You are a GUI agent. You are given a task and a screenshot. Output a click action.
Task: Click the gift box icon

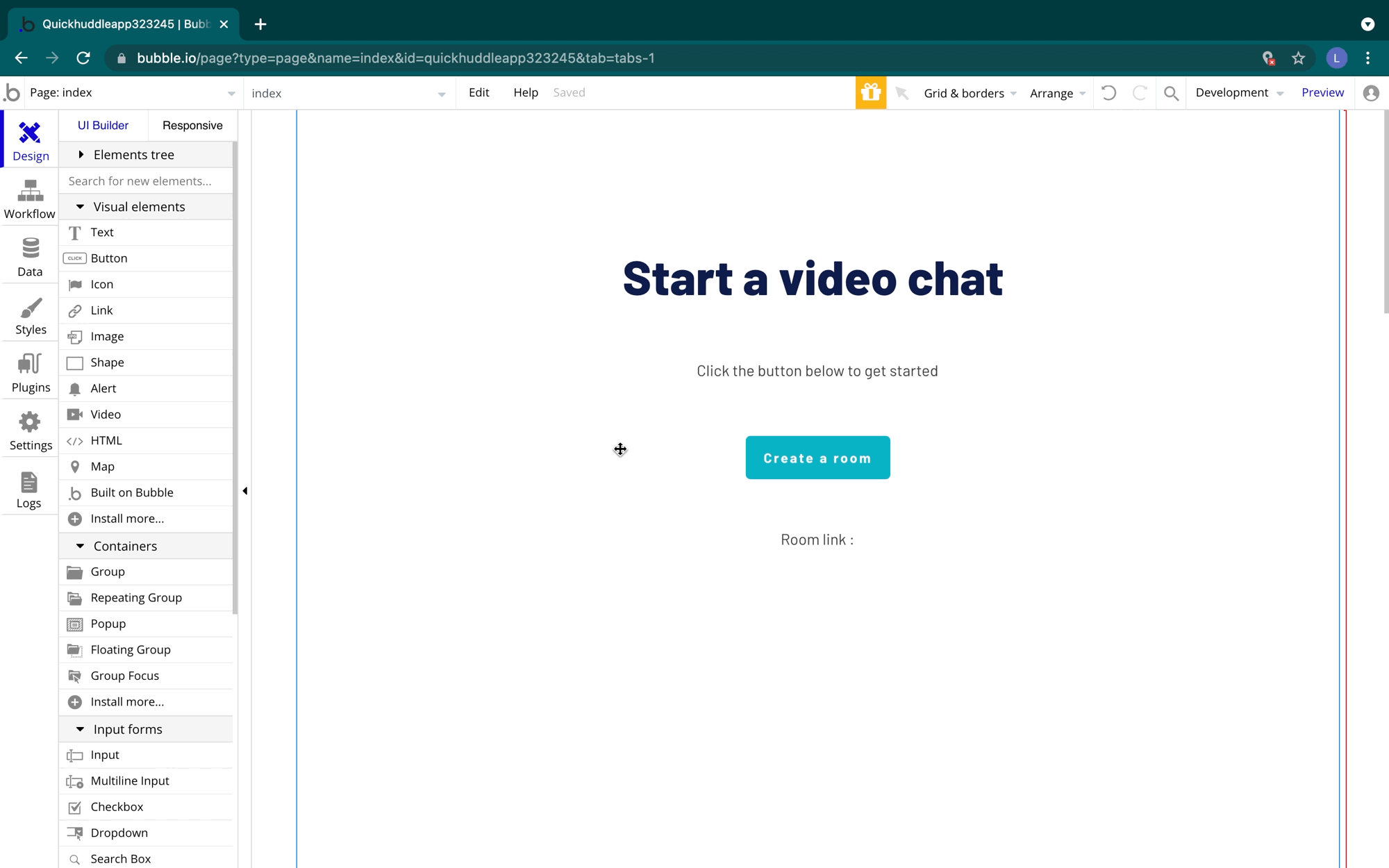pos(870,92)
